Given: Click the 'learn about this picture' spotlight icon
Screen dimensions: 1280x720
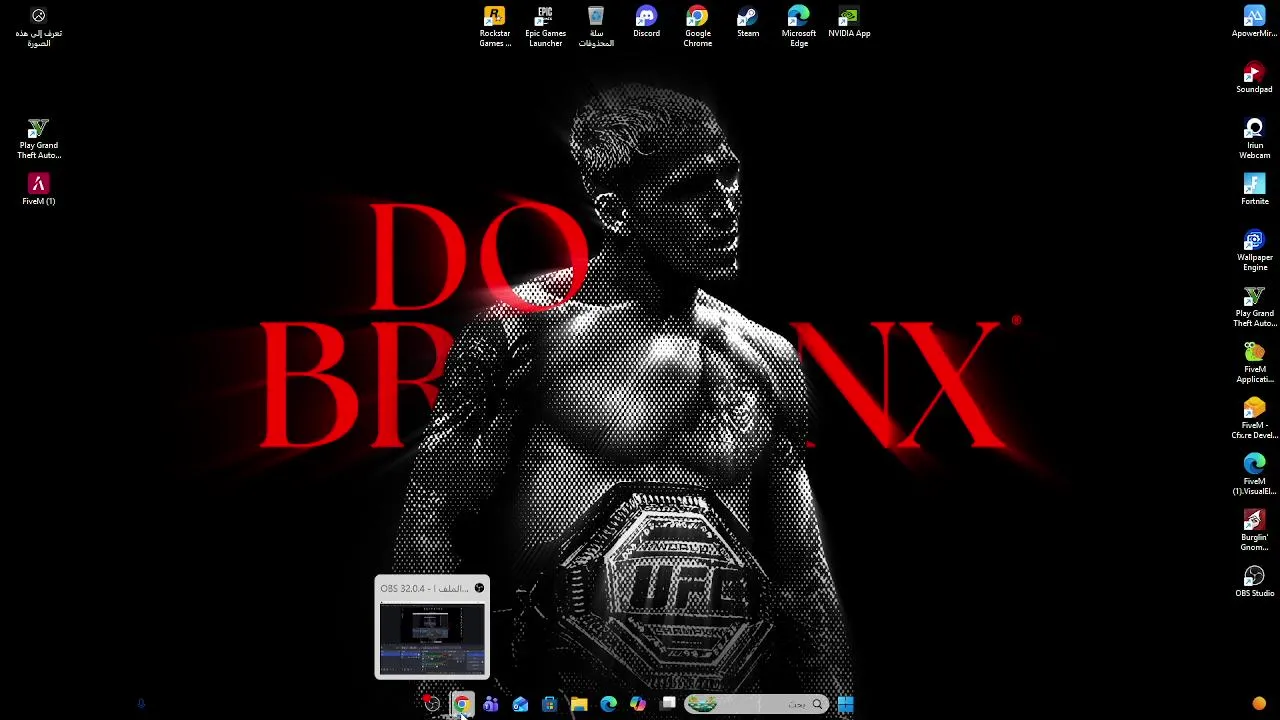Looking at the screenshot, I should coord(38,27).
